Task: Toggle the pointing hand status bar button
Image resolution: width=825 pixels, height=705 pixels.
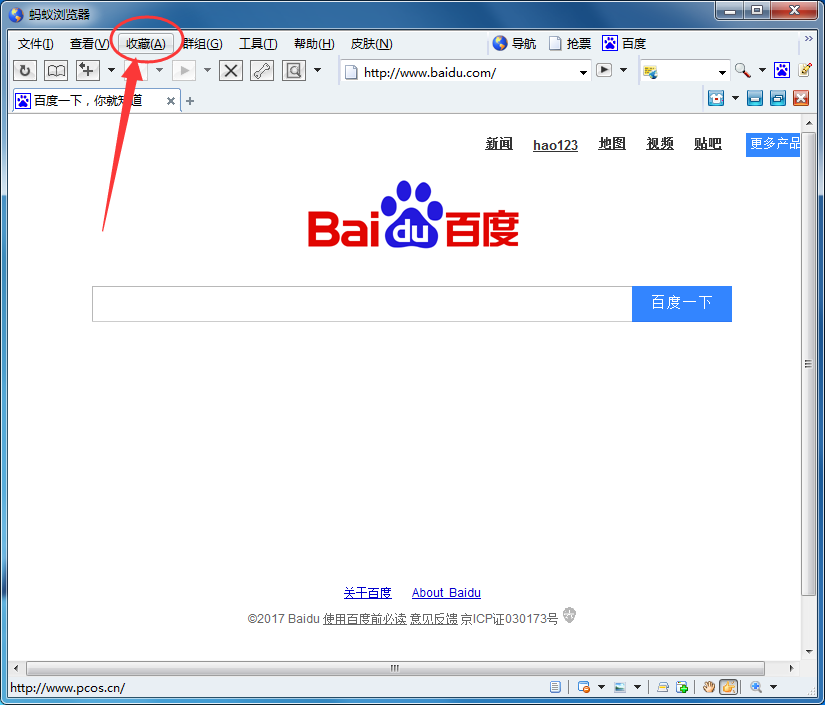Action: point(728,687)
